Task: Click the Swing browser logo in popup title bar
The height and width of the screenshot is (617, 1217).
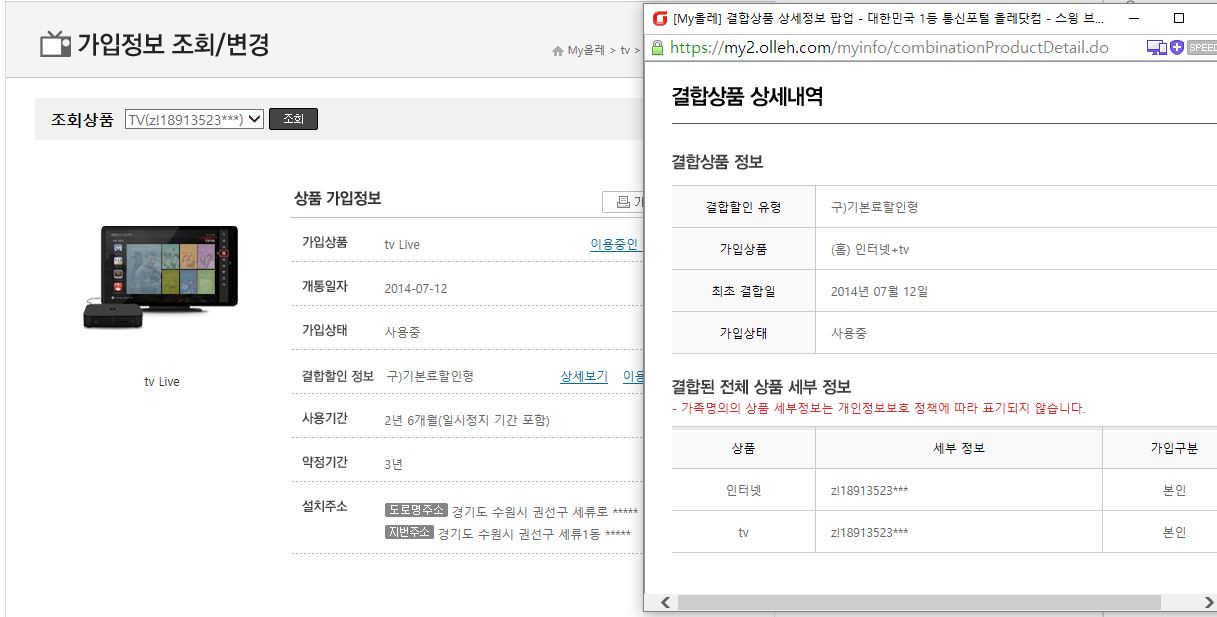Action: [659, 18]
